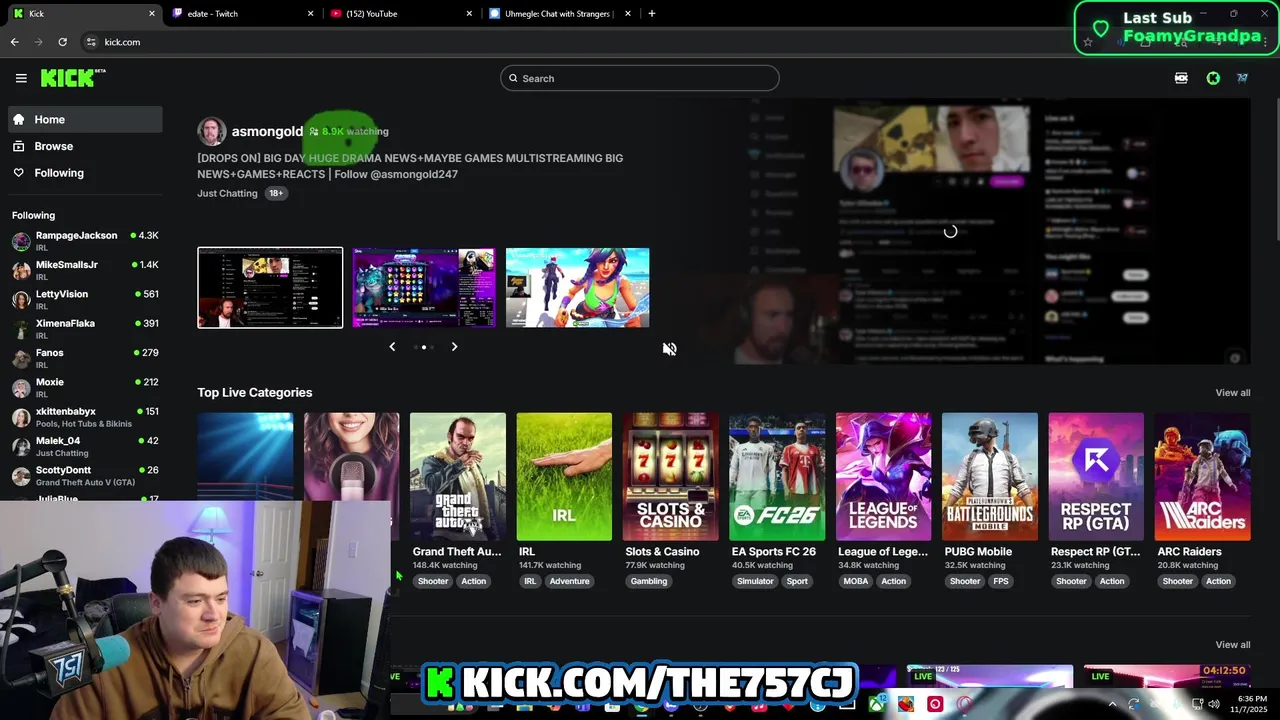
Task: Switch to the Uhmegle chat tab
Action: [x=561, y=14]
